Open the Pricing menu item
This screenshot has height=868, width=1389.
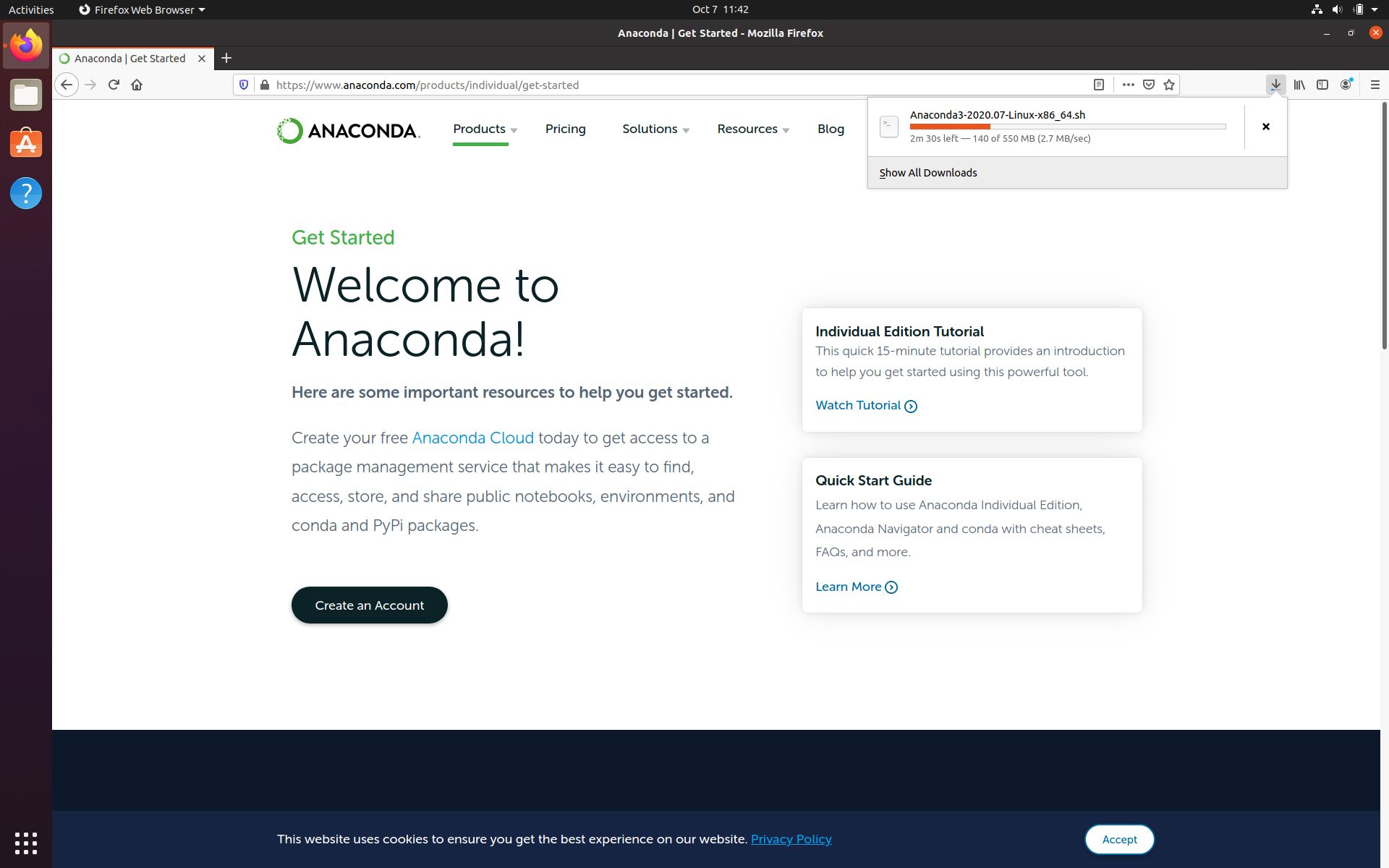click(565, 129)
